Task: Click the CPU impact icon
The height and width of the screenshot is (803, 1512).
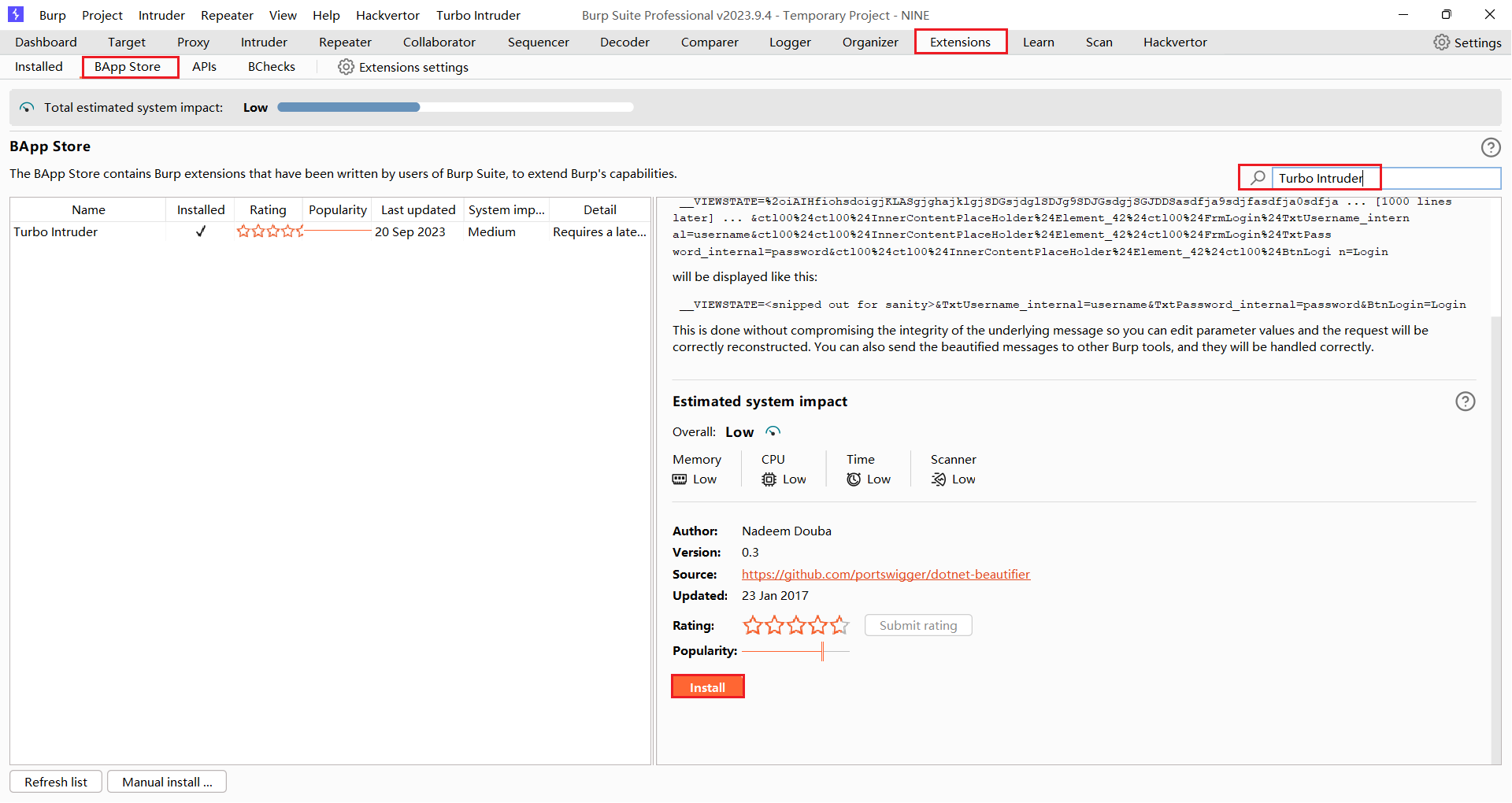Action: [769, 479]
